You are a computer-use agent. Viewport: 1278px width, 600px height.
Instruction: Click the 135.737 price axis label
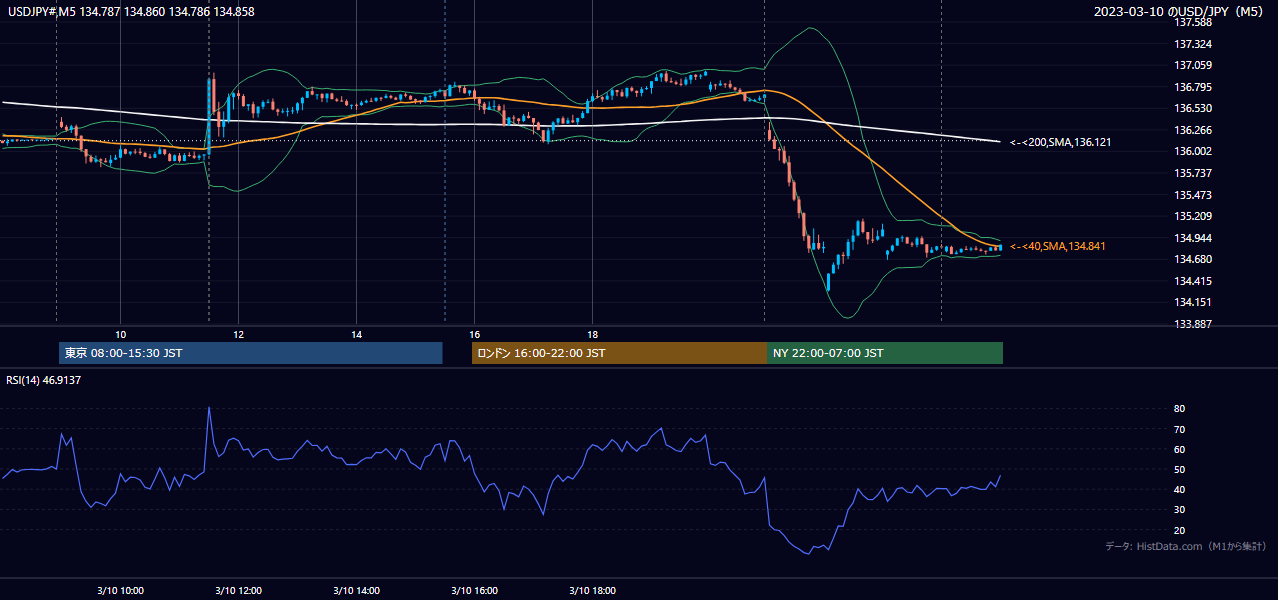click(1194, 173)
